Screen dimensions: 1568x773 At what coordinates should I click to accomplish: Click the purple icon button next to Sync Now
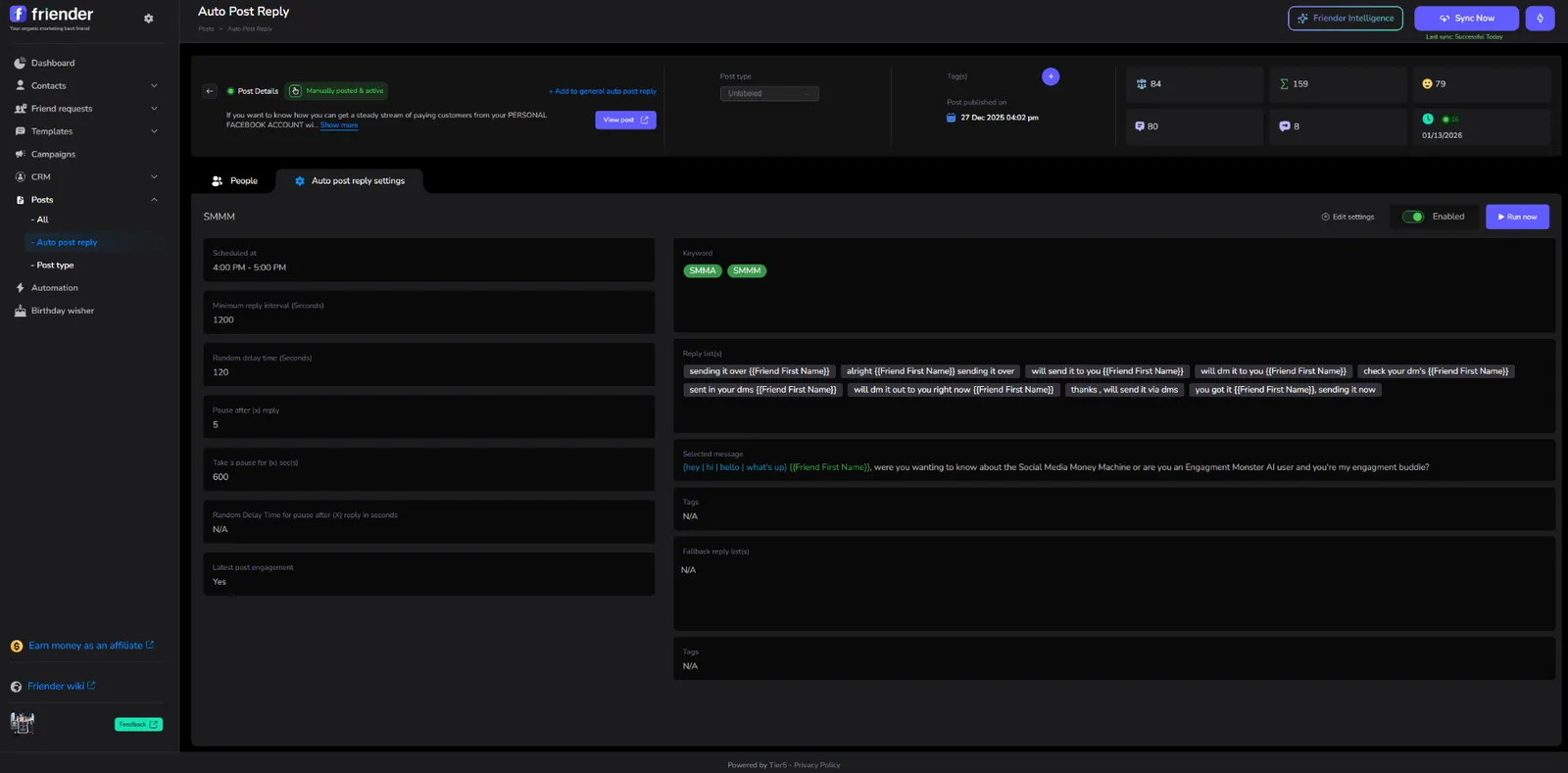tap(1540, 19)
